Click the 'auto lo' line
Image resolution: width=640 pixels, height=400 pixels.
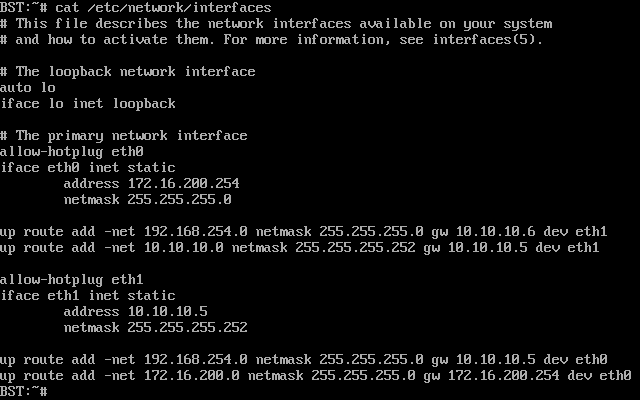[x=28, y=87]
